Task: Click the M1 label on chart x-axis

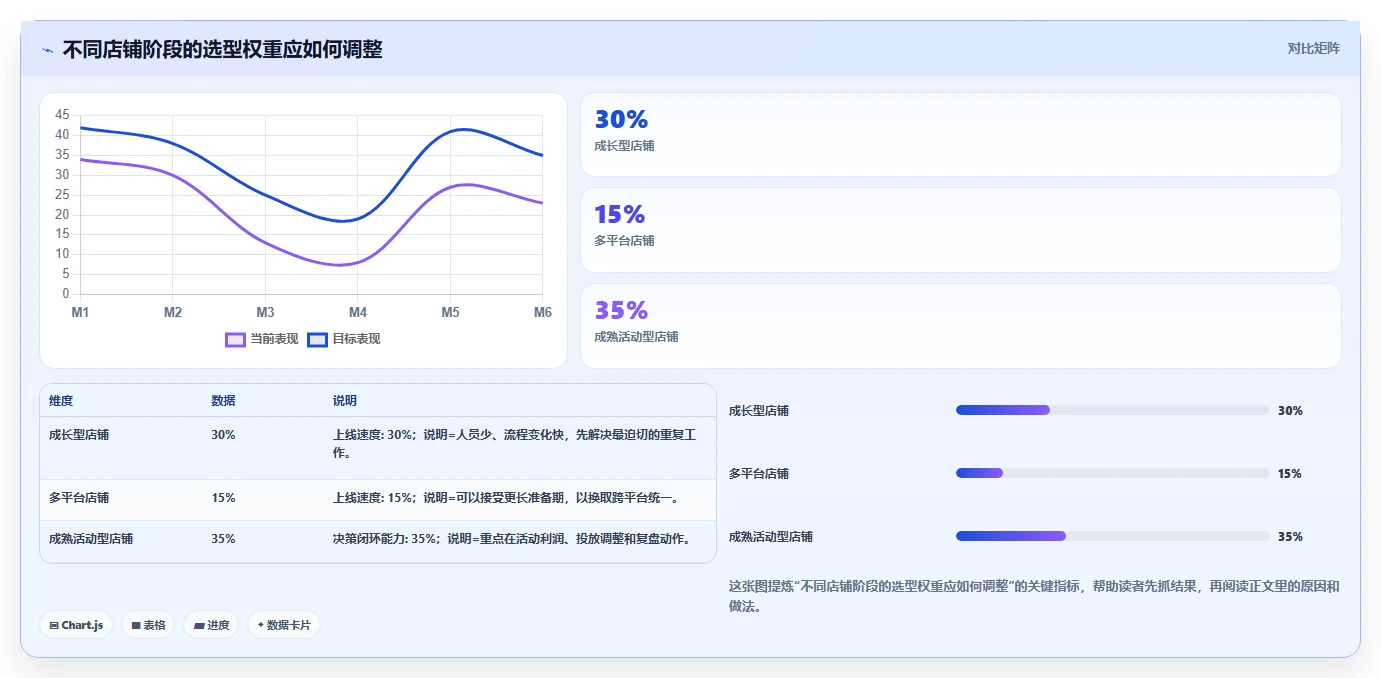Action: (x=80, y=313)
